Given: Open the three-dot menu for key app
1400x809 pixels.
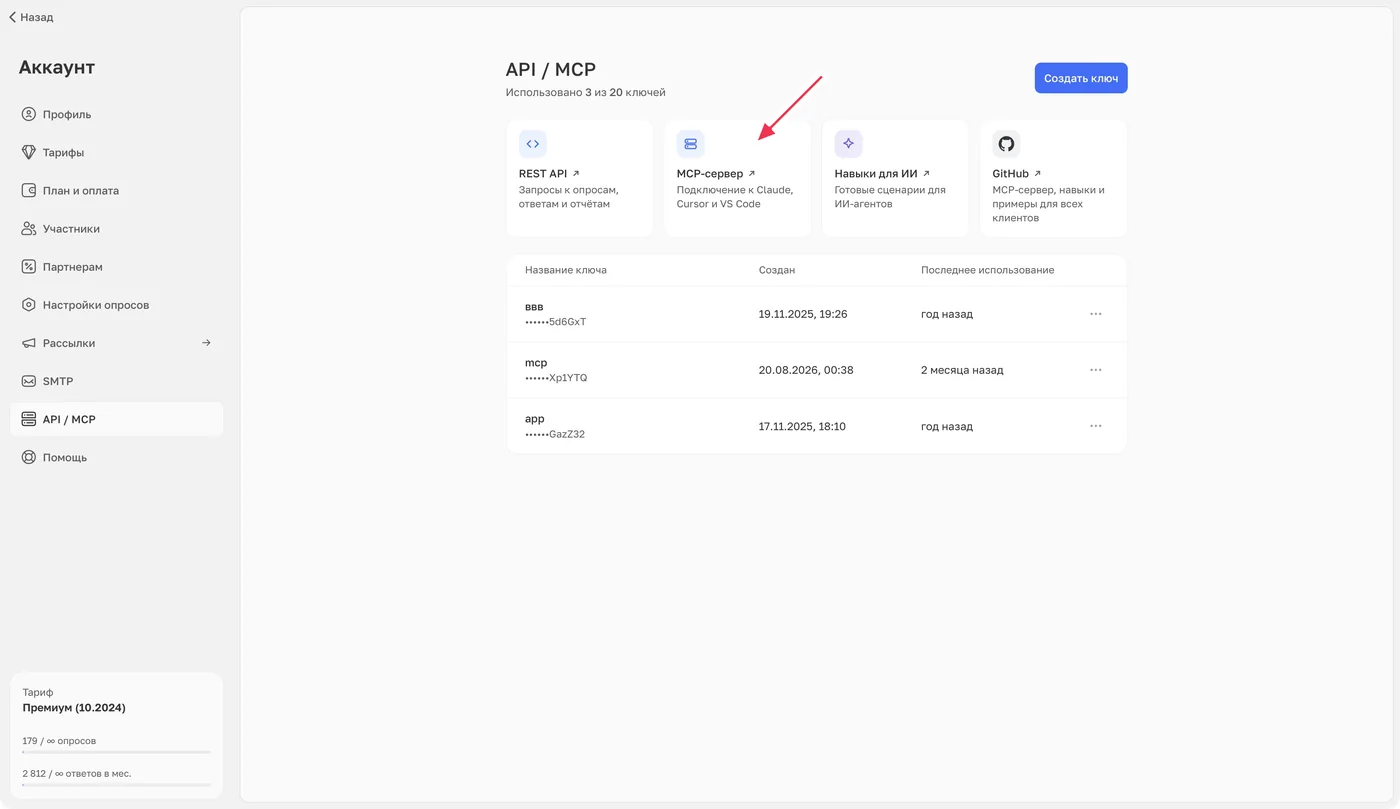Looking at the screenshot, I should pos(1096,426).
